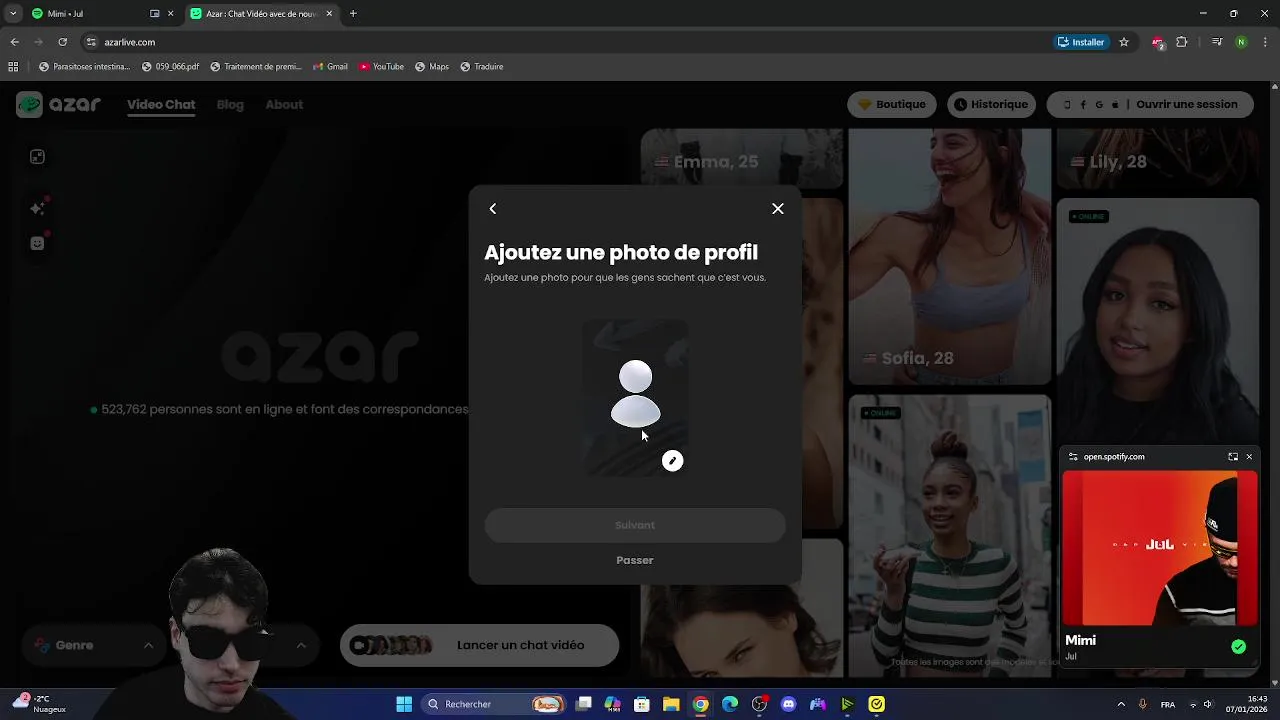
Task: Open the Chrome three-dot menu
Action: click(x=1266, y=42)
